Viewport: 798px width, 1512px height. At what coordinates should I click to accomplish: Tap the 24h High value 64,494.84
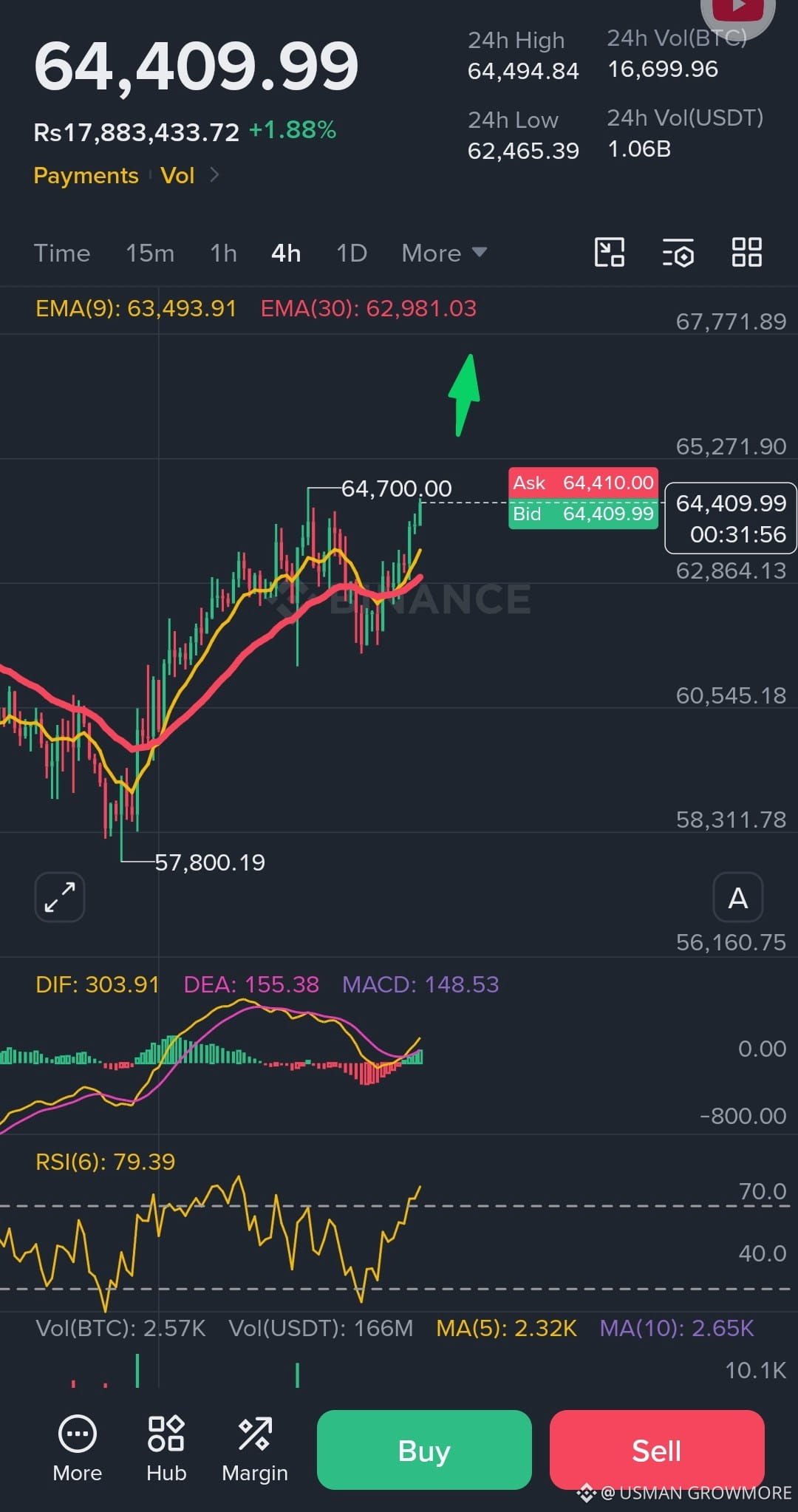point(523,71)
